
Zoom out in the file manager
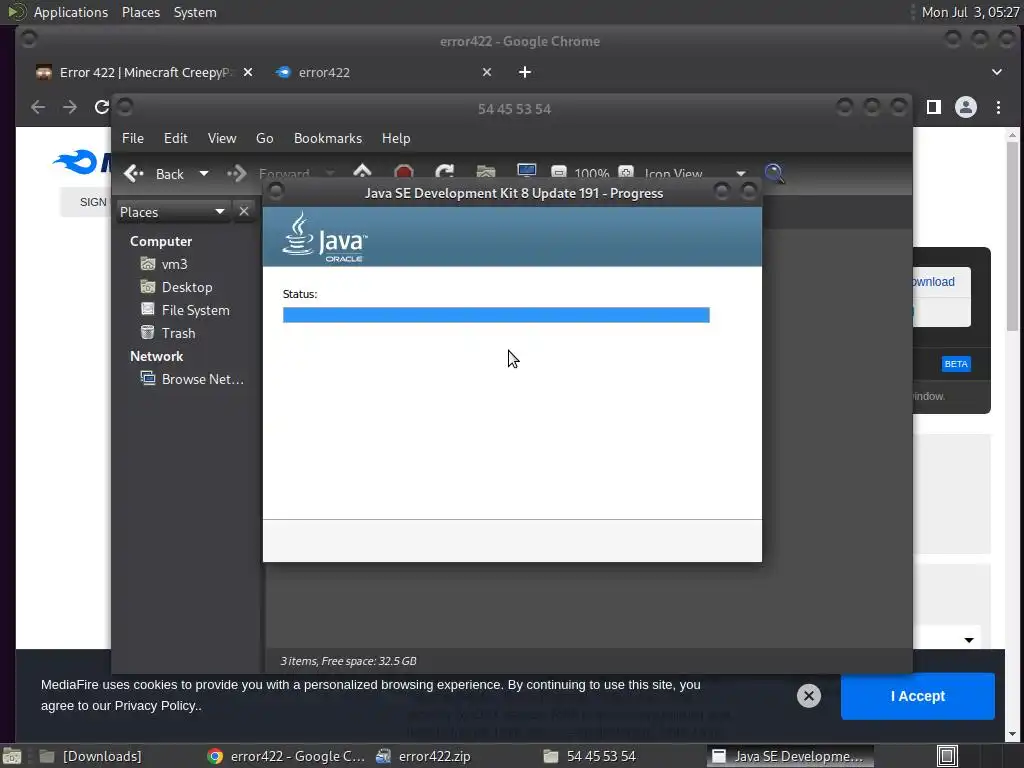[x=558, y=173]
